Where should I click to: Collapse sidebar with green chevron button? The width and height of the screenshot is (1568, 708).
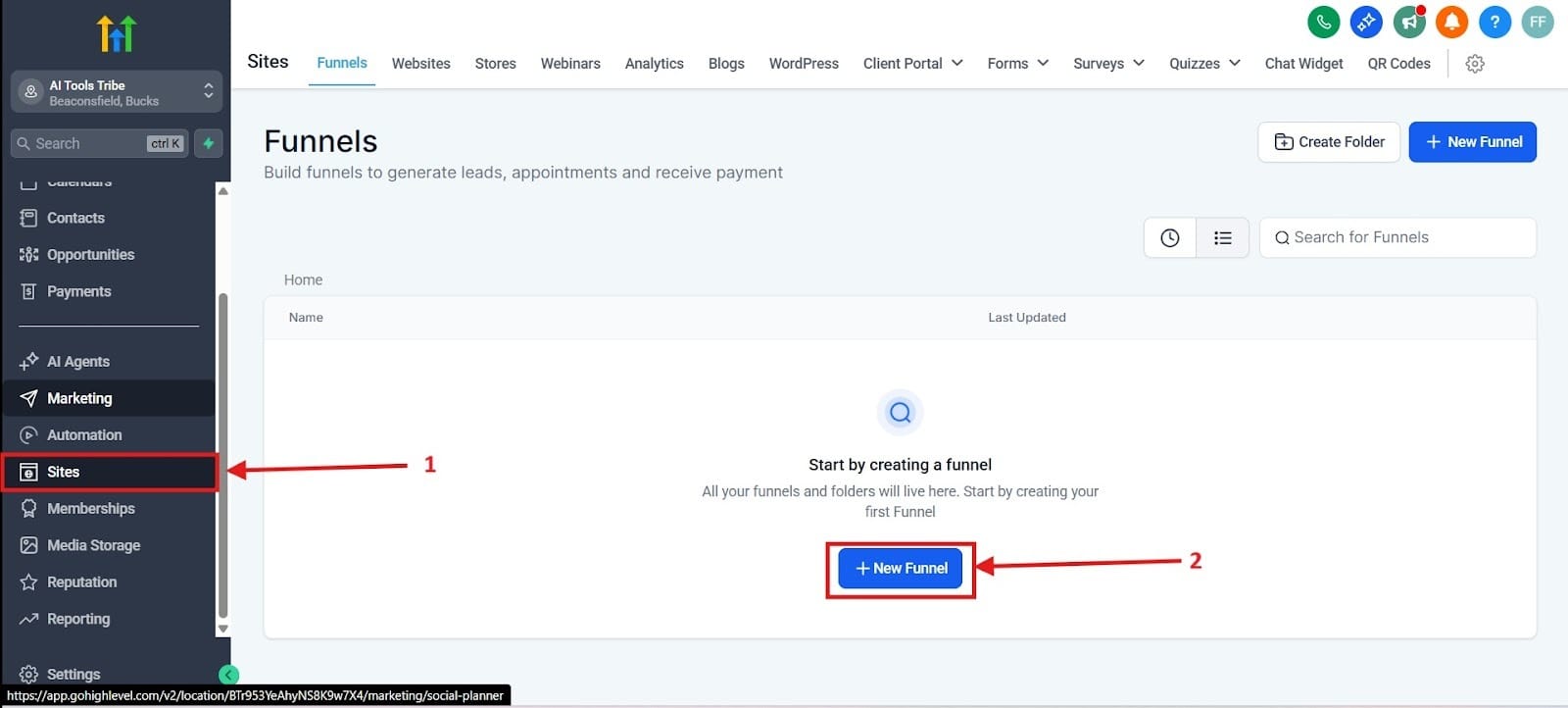(228, 675)
